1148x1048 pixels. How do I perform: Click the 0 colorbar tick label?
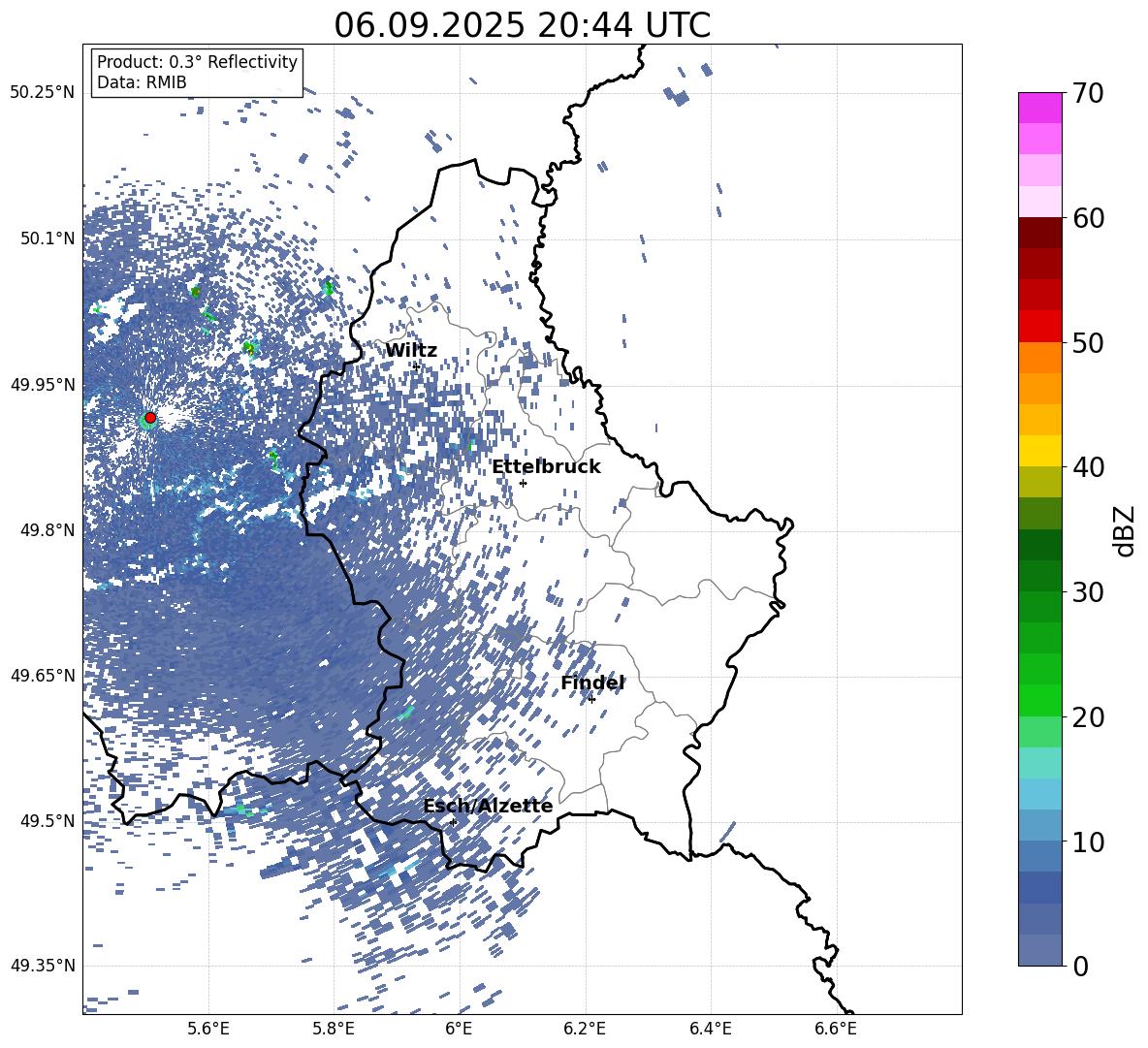coord(1080,966)
